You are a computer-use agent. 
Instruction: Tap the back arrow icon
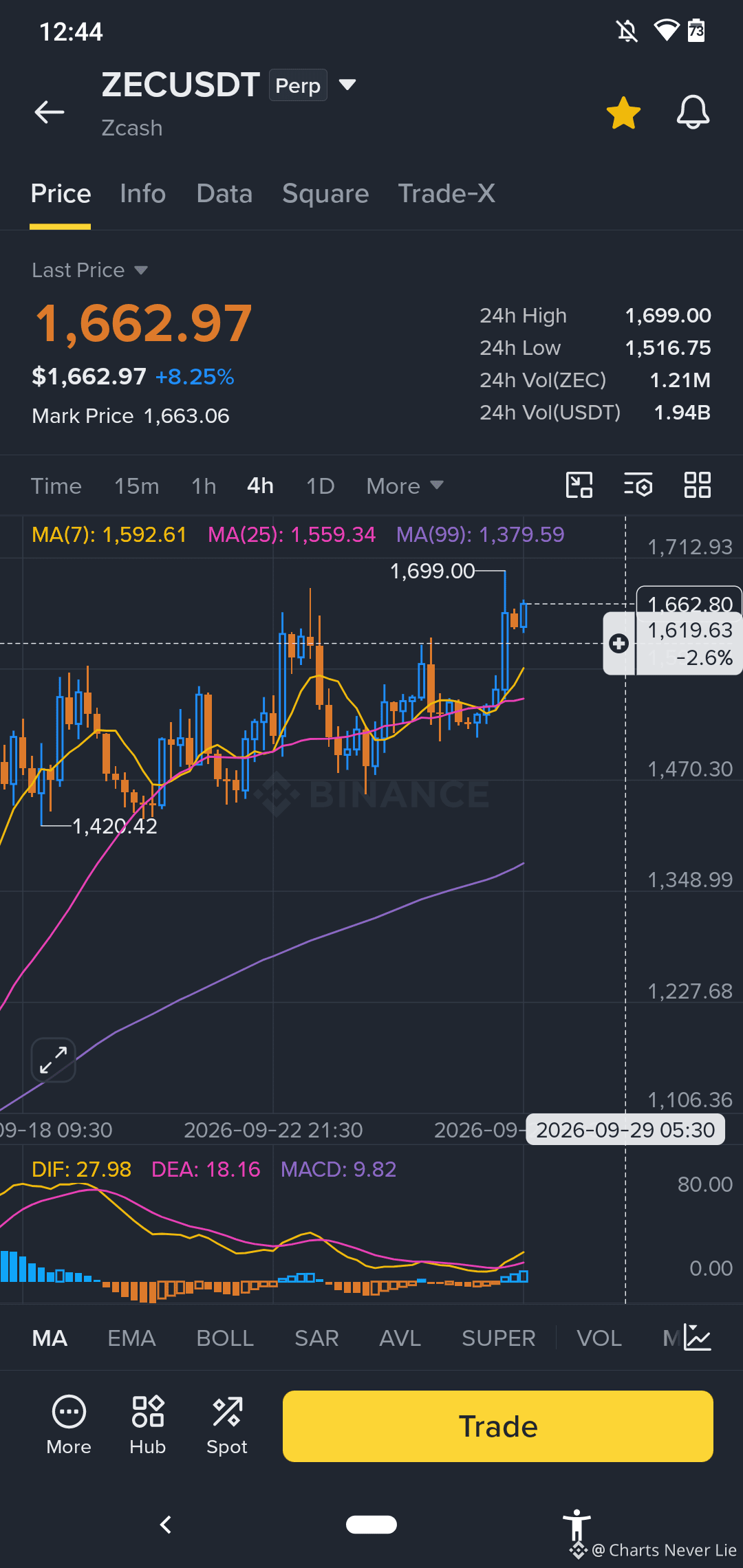[50, 112]
